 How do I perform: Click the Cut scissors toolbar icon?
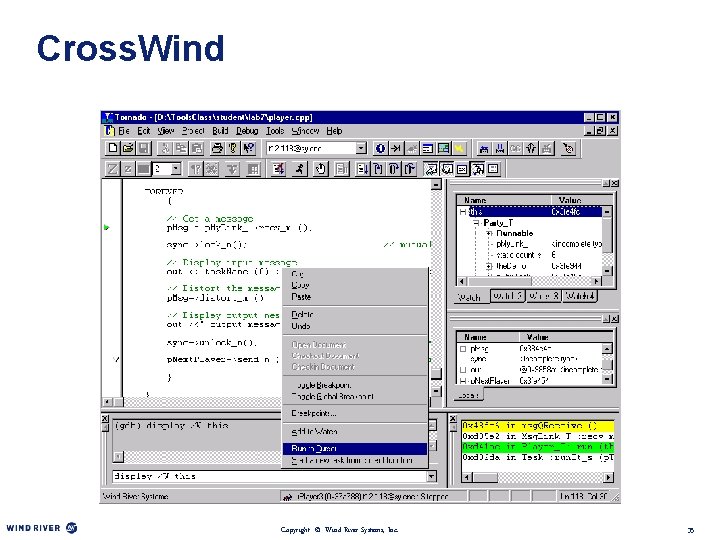(165, 148)
